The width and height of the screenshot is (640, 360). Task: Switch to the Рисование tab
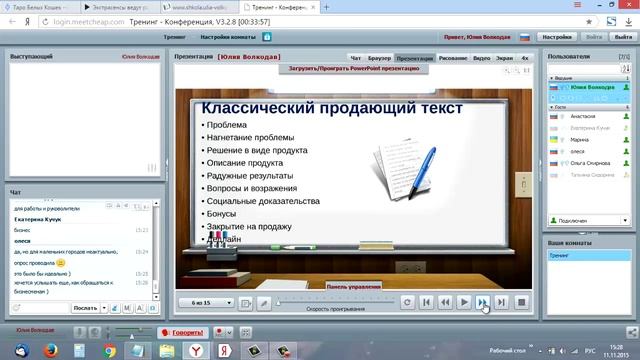453,58
